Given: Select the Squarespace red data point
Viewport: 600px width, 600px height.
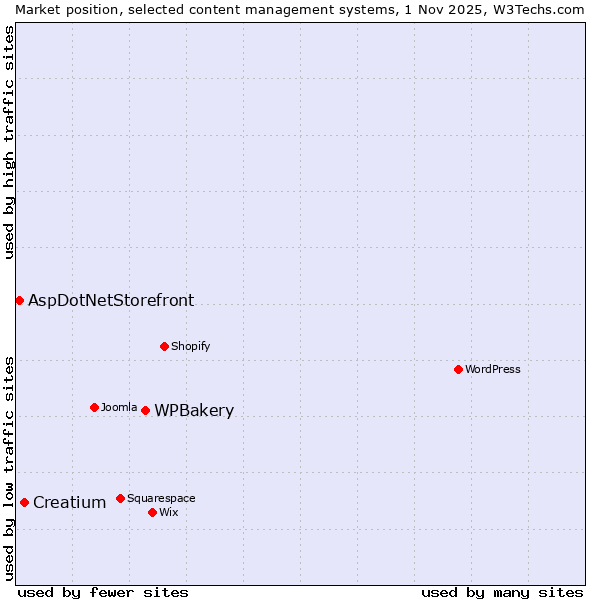Looking at the screenshot, I should (x=120, y=498).
